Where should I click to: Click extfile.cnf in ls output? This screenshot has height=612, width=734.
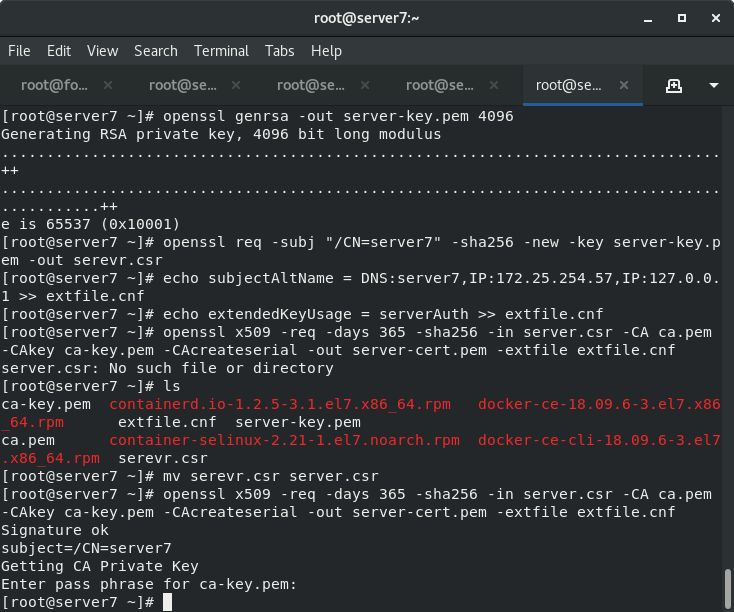(x=167, y=422)
